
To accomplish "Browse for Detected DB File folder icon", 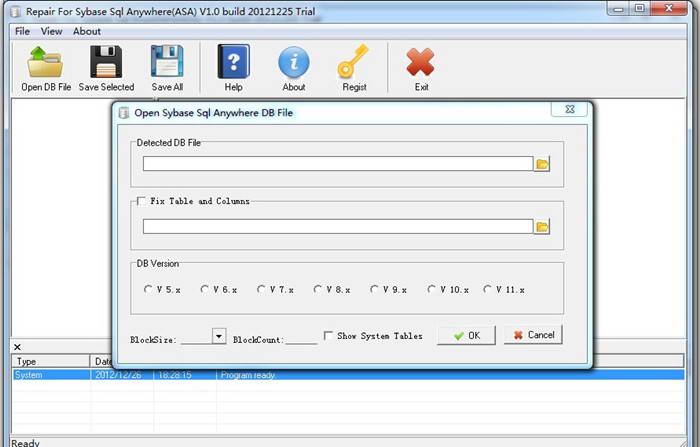I will [x=542, y=164].
